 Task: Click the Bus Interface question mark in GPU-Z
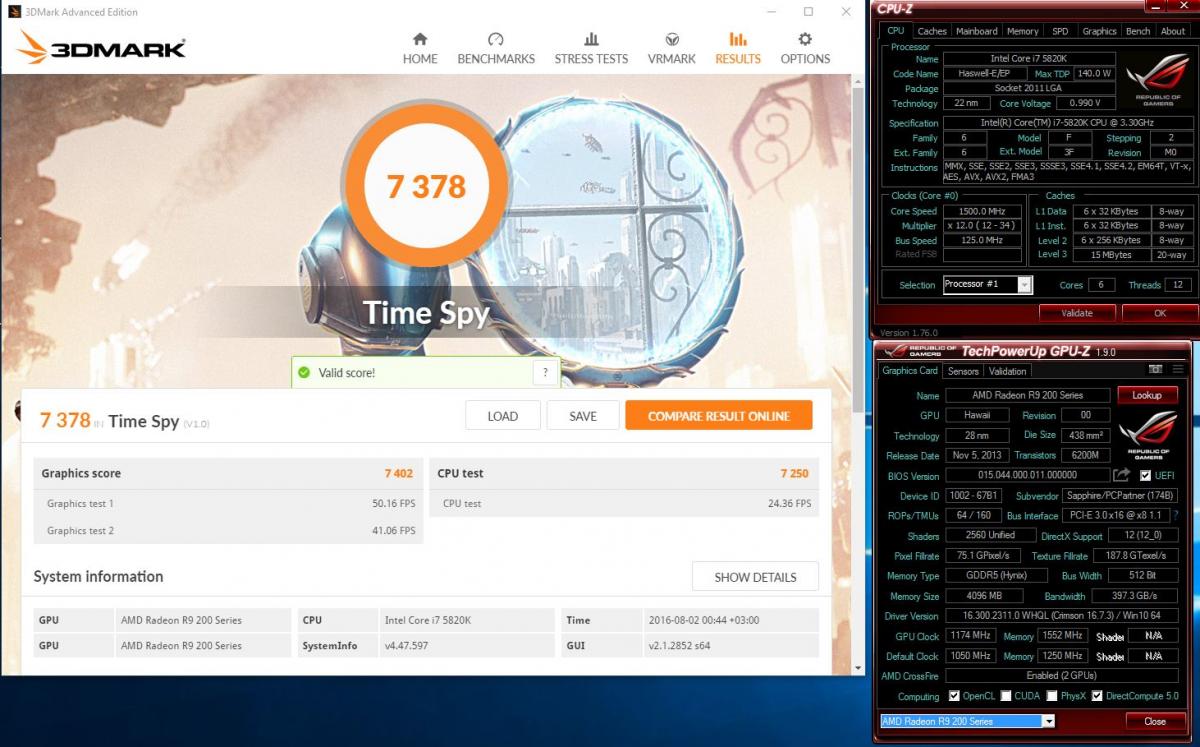tap(1176, 516)
